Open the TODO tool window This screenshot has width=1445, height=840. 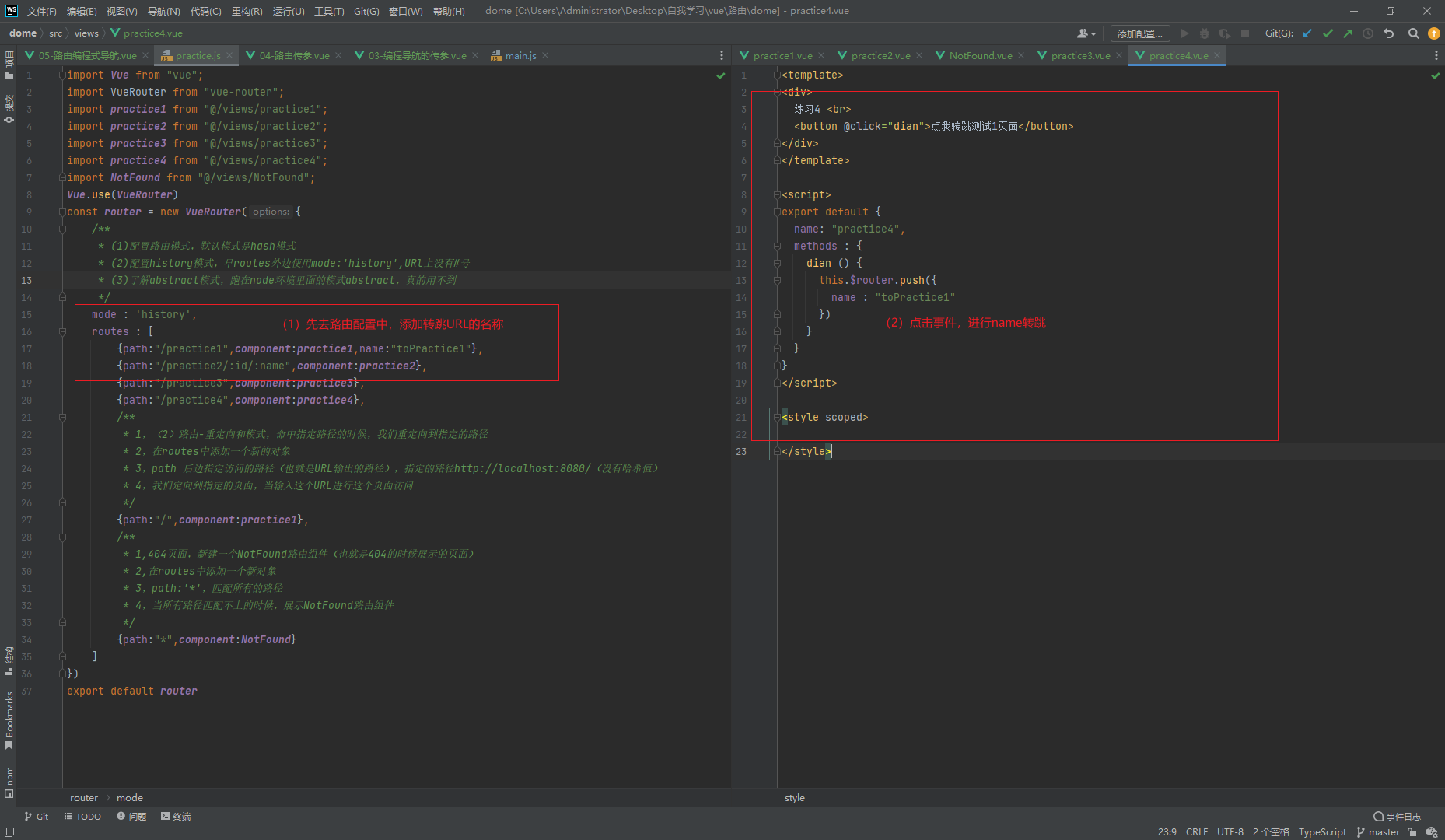(82, 816)
